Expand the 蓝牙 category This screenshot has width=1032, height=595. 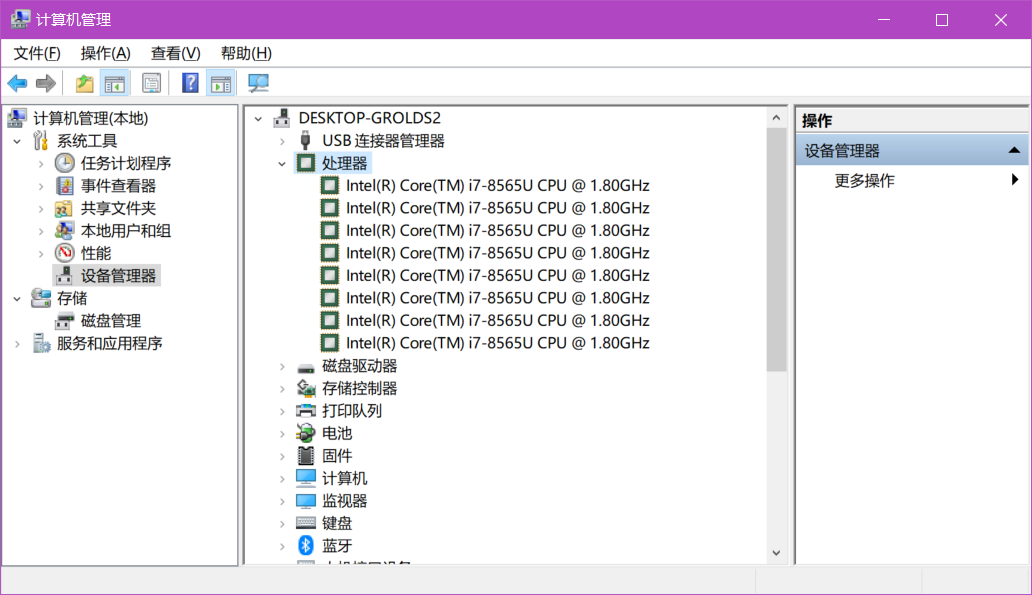pyautogui.click(x=282, y=546)
